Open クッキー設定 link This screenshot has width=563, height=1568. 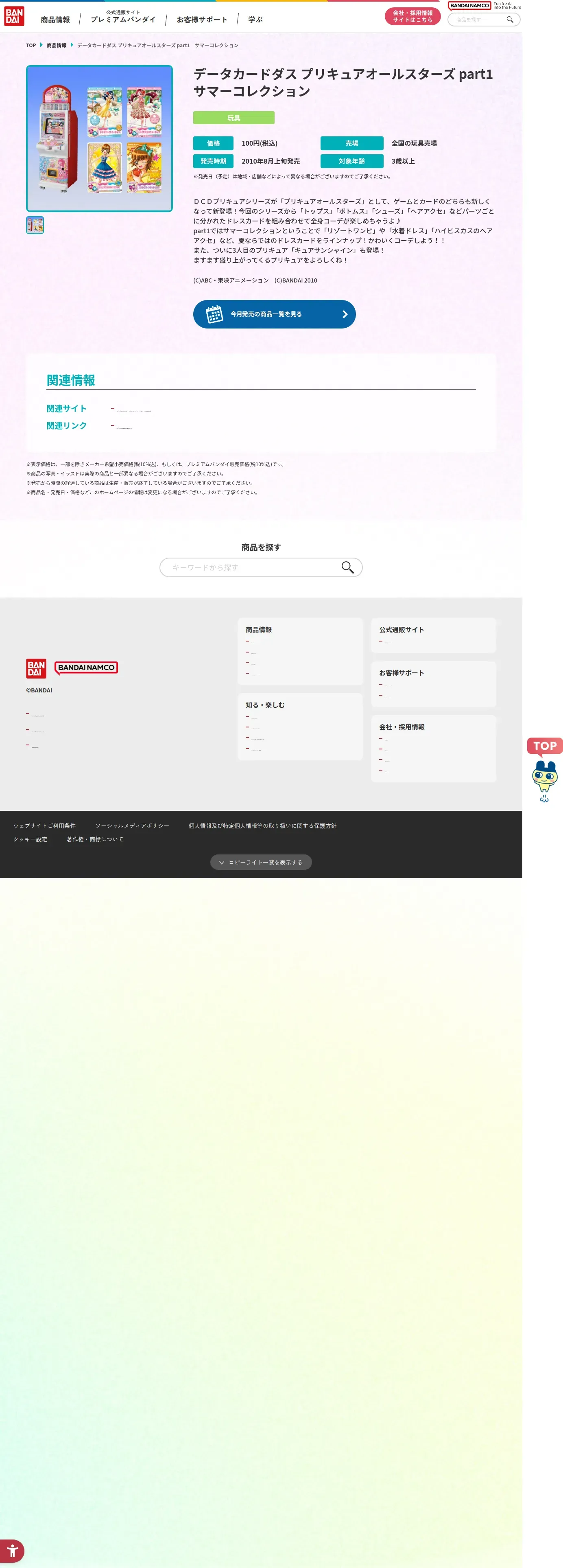coord(31,839)
